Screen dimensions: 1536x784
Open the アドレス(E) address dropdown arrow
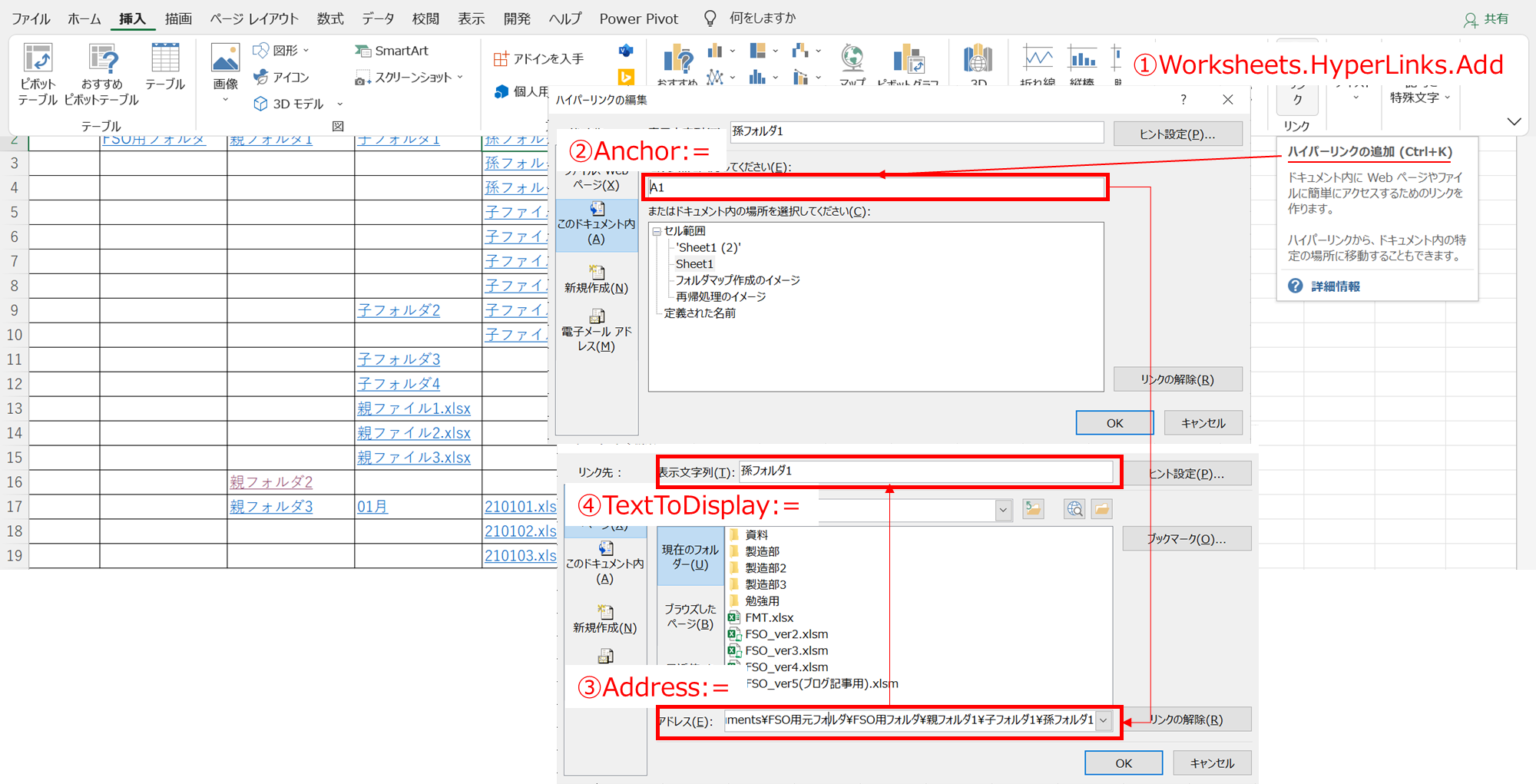[x=1104, y=720]
